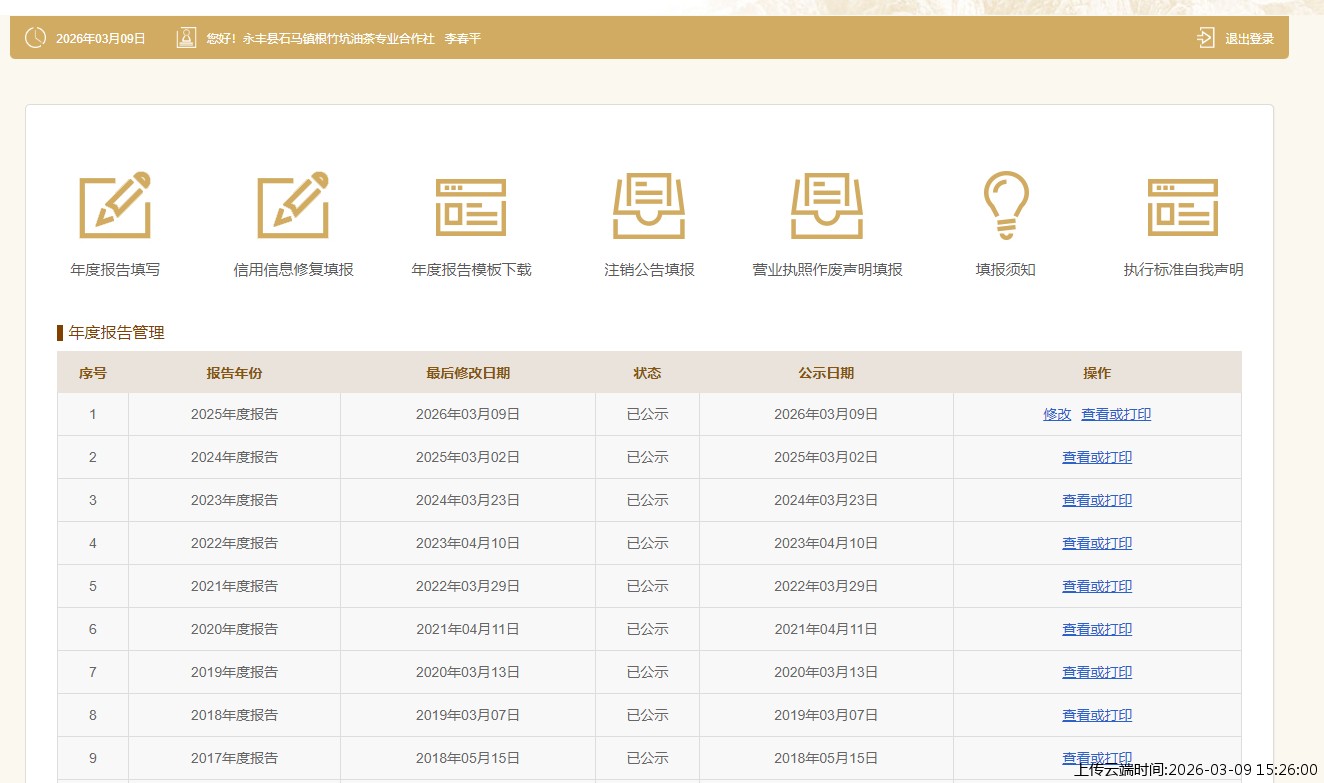This screenshot has height=783, width=1324.
Task: Click the 退出登录 text
Action: coord(1250,39)
